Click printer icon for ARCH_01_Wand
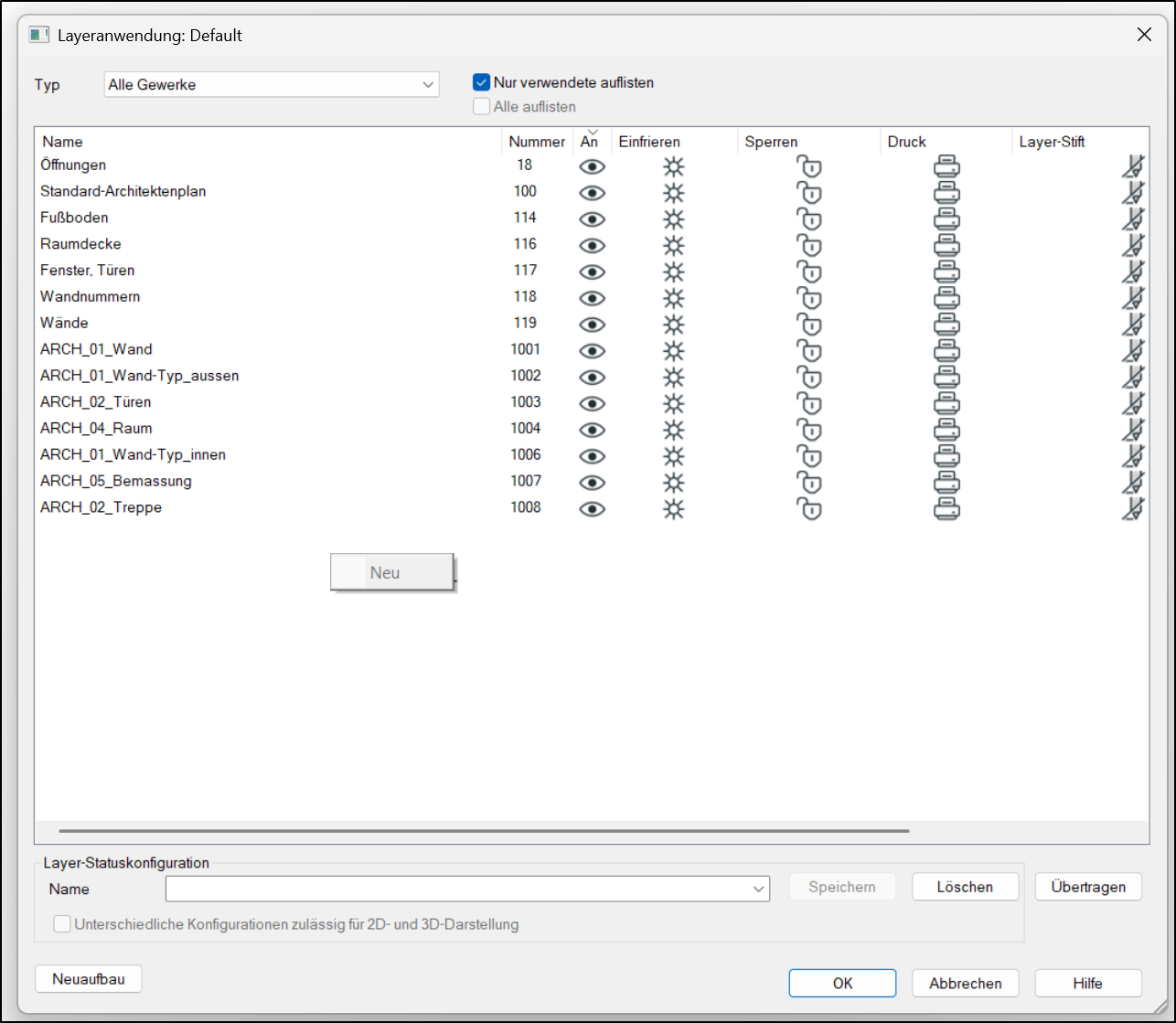1176x1023 pixels. [x=946, y=352]
